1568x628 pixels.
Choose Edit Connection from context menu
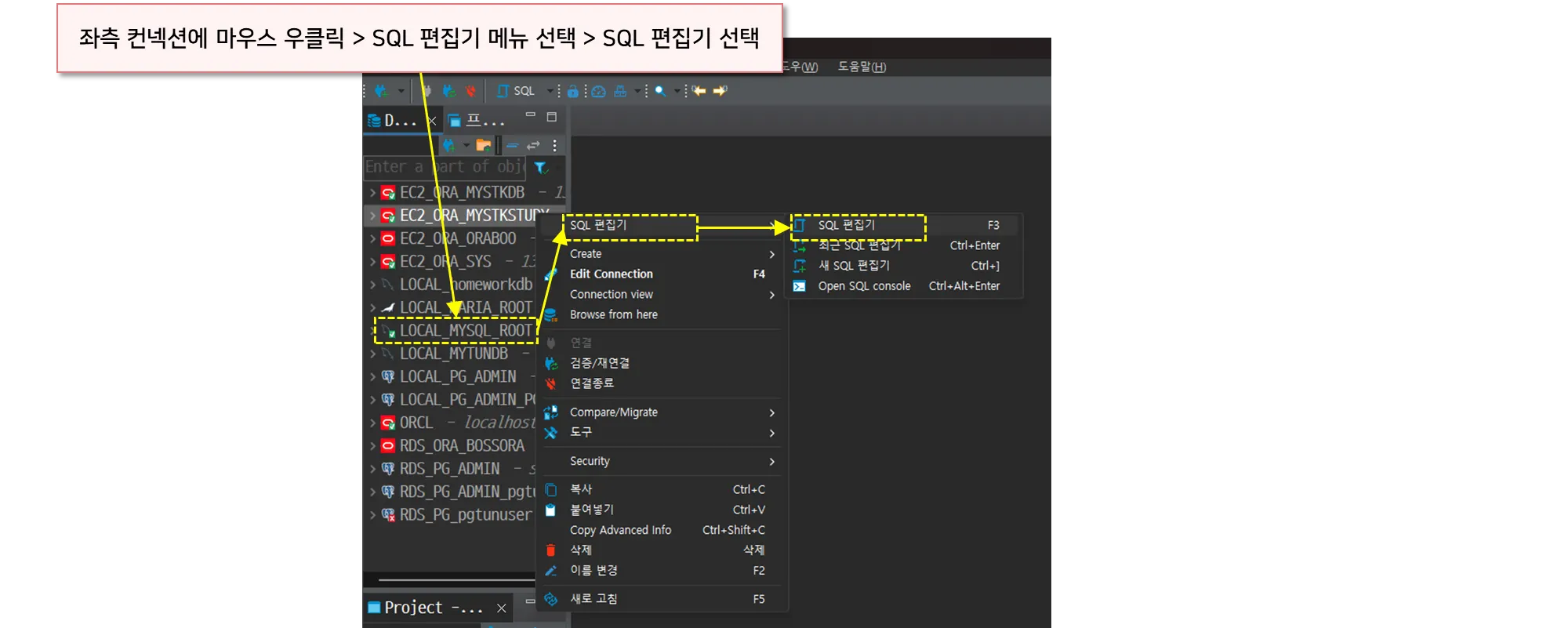[661, 274]
